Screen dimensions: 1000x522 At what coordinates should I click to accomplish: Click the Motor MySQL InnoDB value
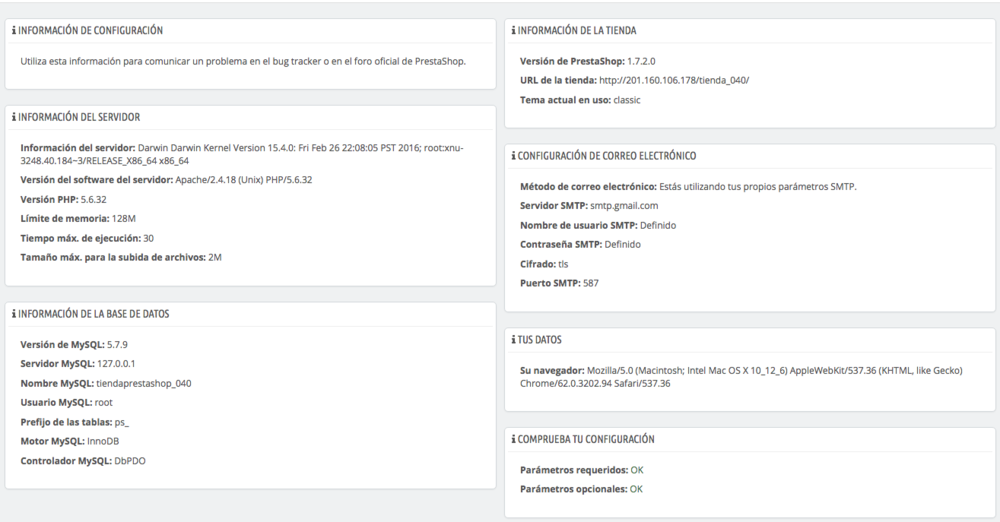(103, 441)
